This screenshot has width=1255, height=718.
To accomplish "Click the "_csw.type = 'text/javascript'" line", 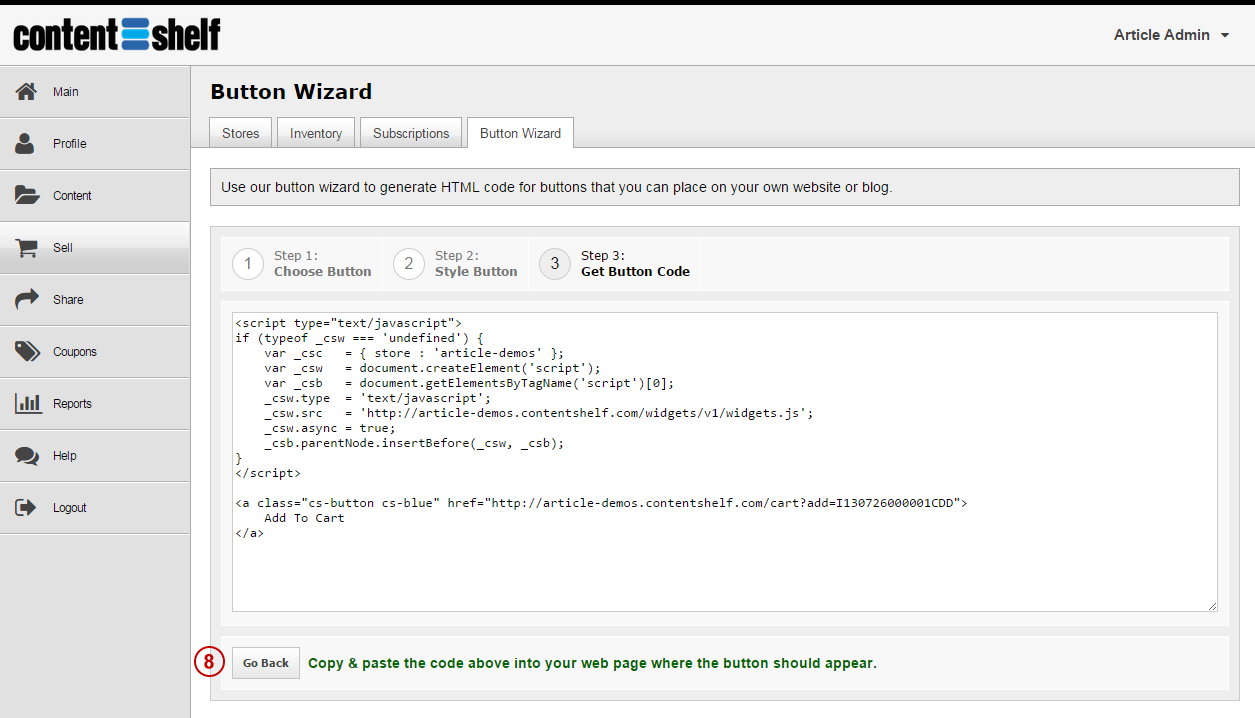I will pyautogui.click(x=377, y=398).
